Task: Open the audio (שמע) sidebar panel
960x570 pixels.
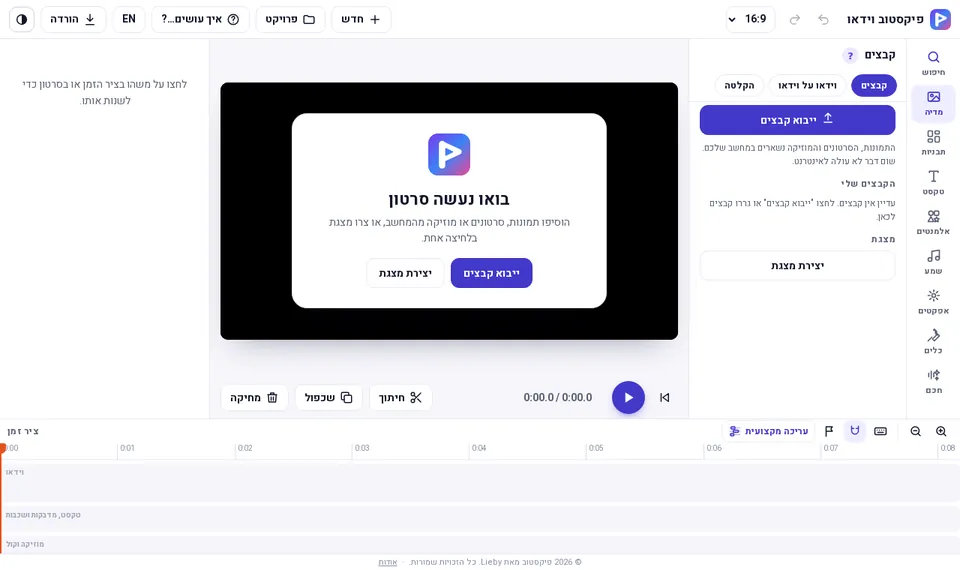Action: [933, 262]
